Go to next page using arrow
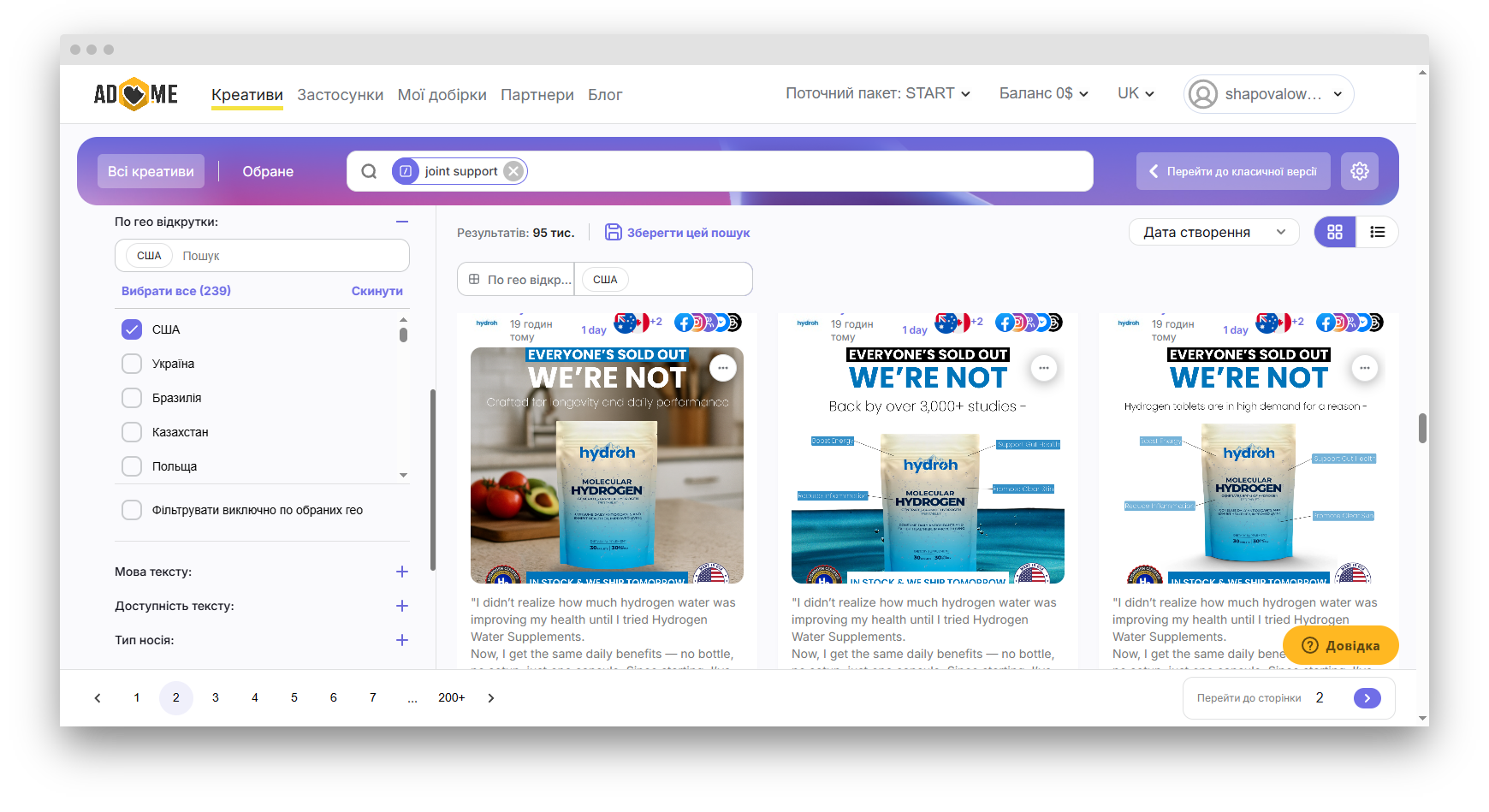The height and width of the screenshot is (812, 1489). 491,698
